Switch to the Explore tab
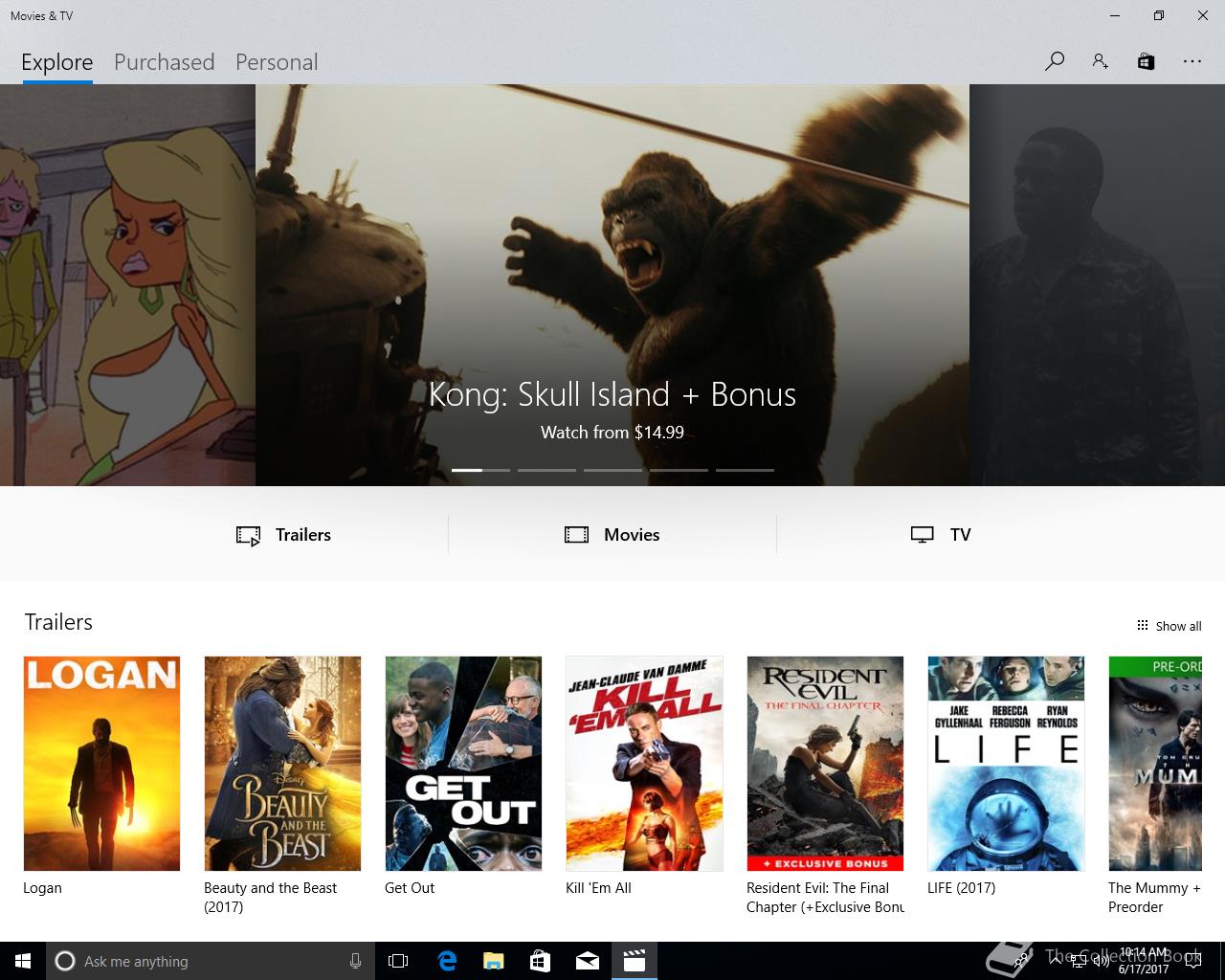Viewport: 1225px width, 980px height. (57, 62)
